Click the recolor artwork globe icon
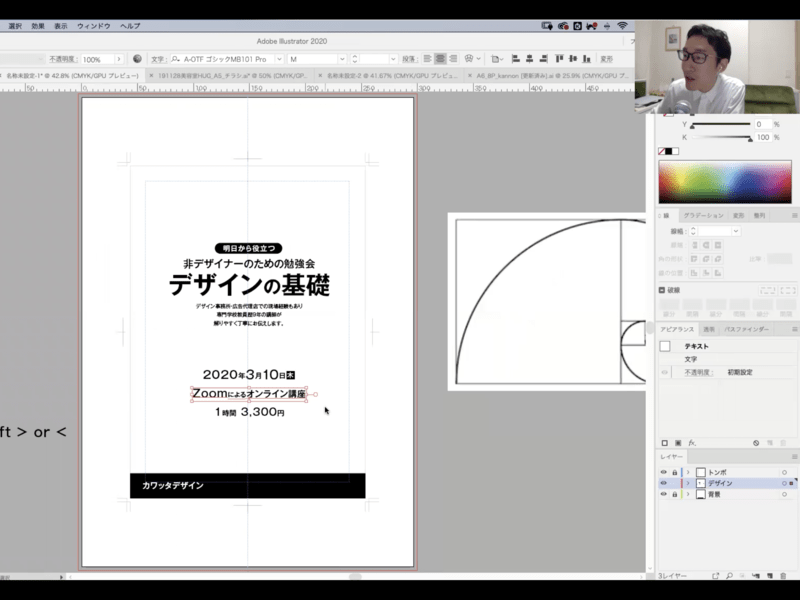This screenshot has width=800, height=600. click(x=137, y=59)
